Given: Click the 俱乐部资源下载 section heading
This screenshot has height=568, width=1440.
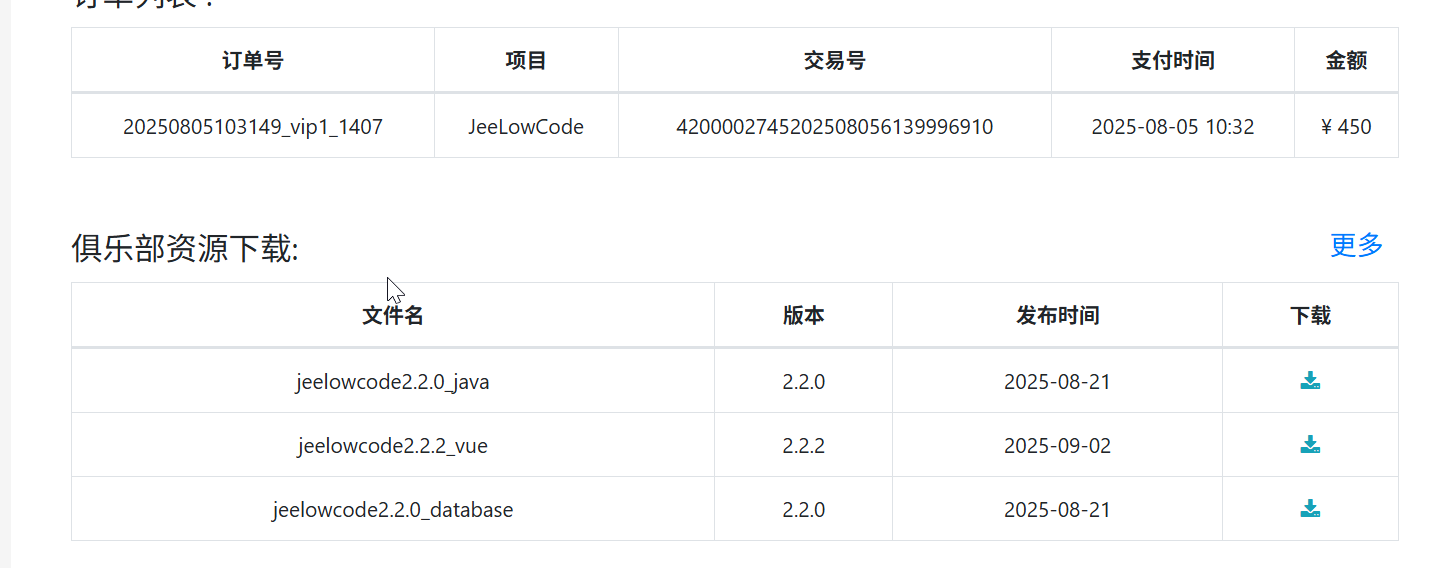Looking at the screenshot, I should coord(185,249).
